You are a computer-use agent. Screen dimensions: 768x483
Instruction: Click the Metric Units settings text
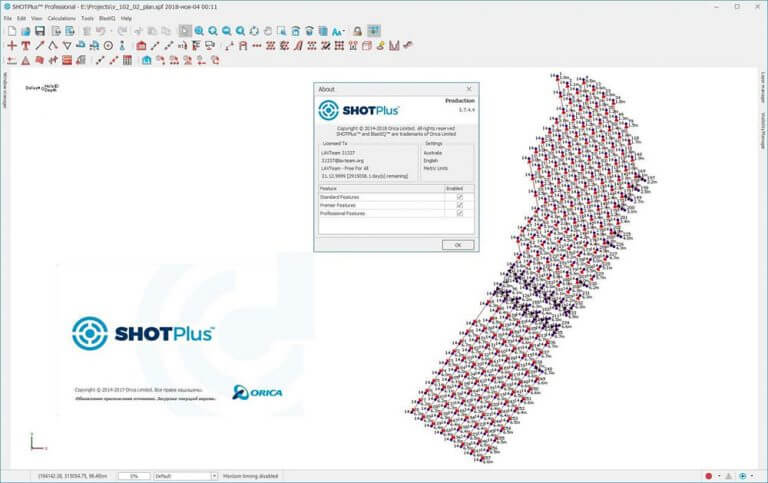[435, 168]
